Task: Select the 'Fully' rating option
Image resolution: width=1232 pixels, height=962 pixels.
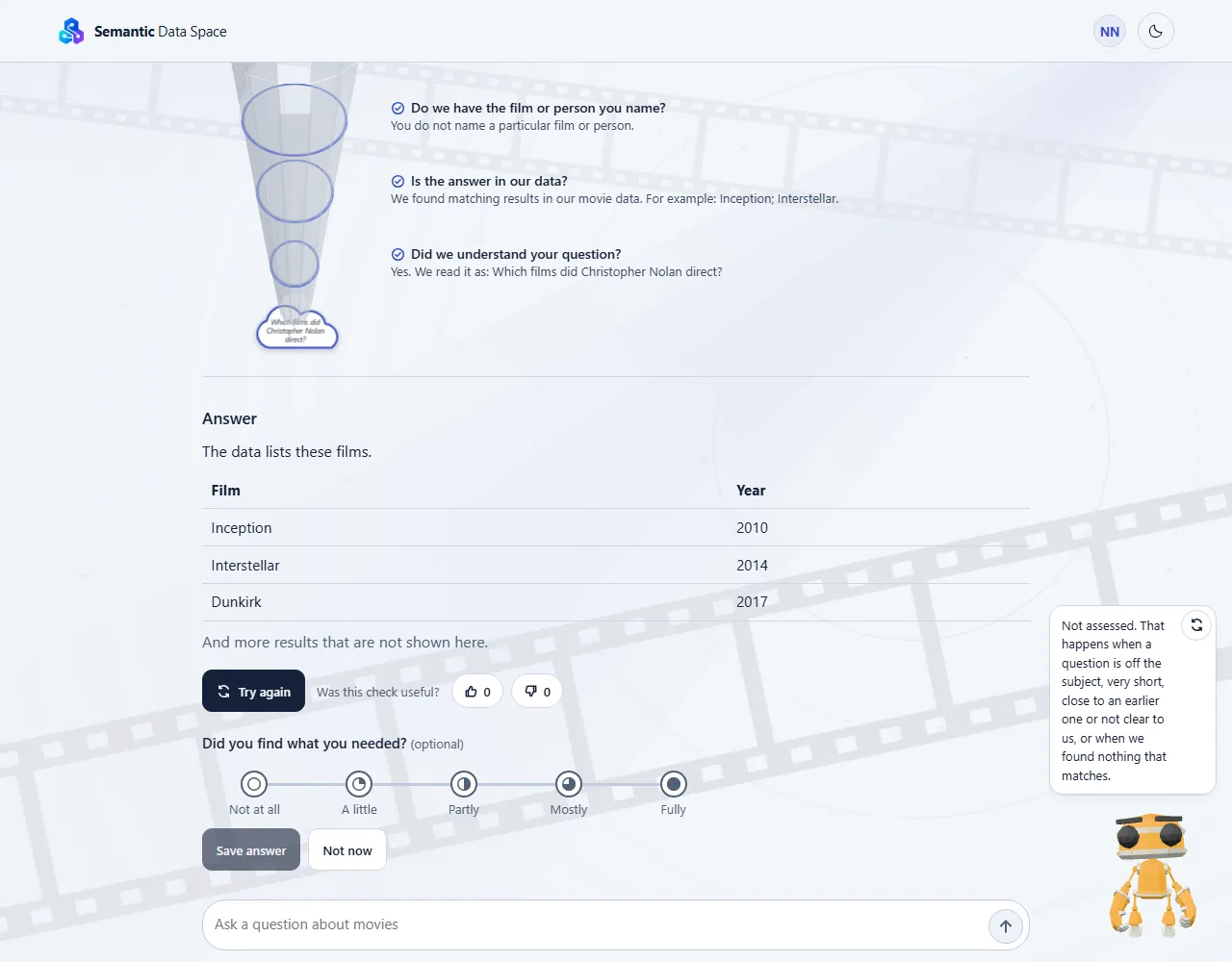Action: click(x=674, y=784)
